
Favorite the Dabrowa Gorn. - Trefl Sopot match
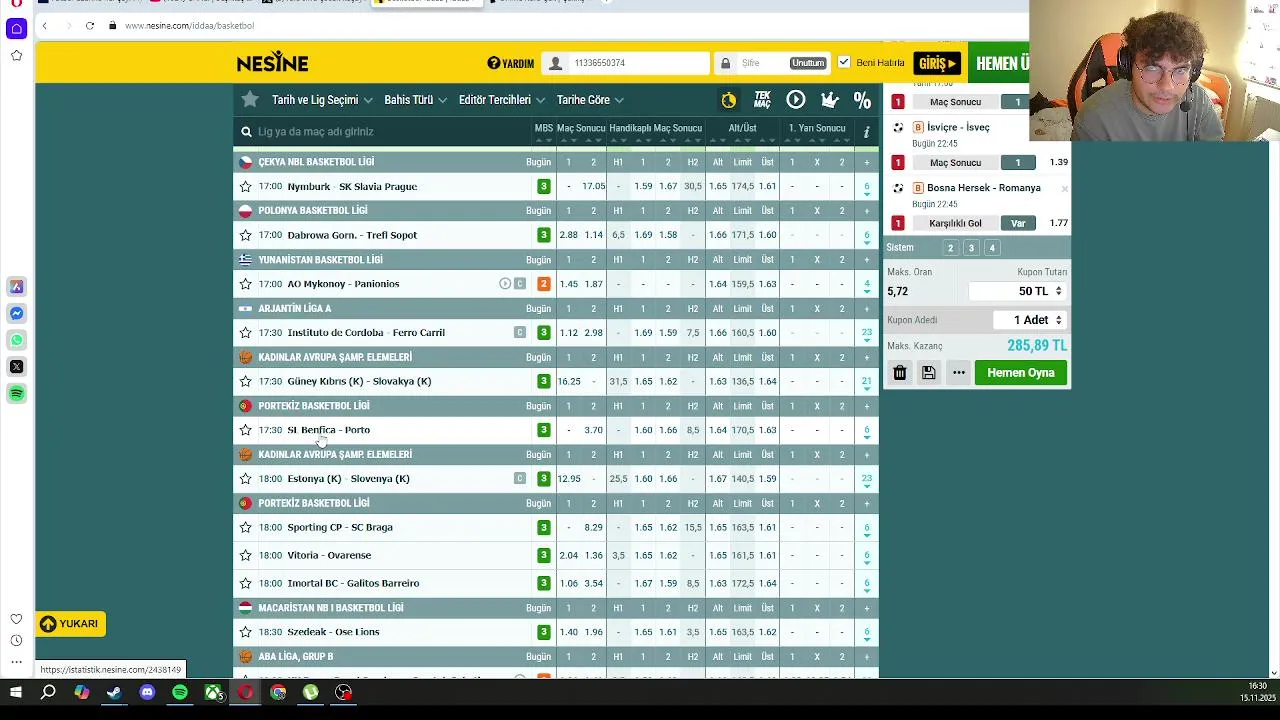click(245, 235)
